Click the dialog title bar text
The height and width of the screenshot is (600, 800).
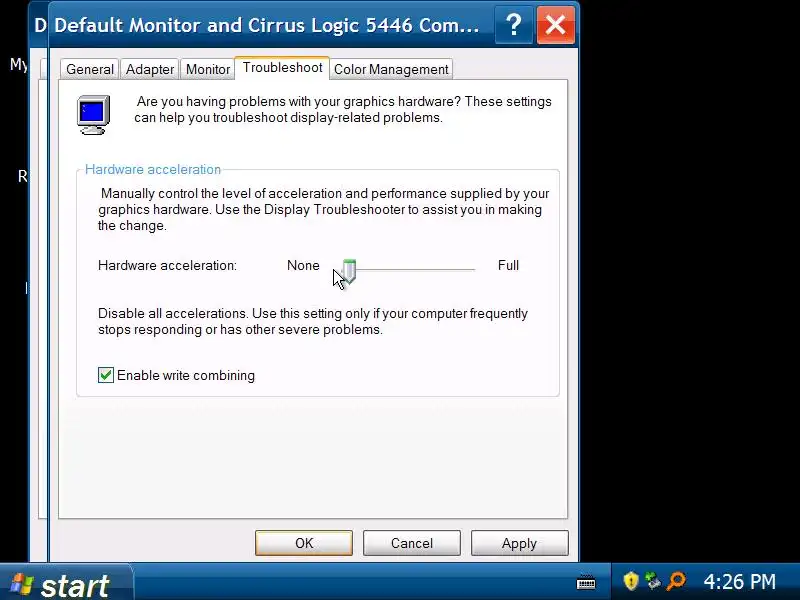(267, 25)
